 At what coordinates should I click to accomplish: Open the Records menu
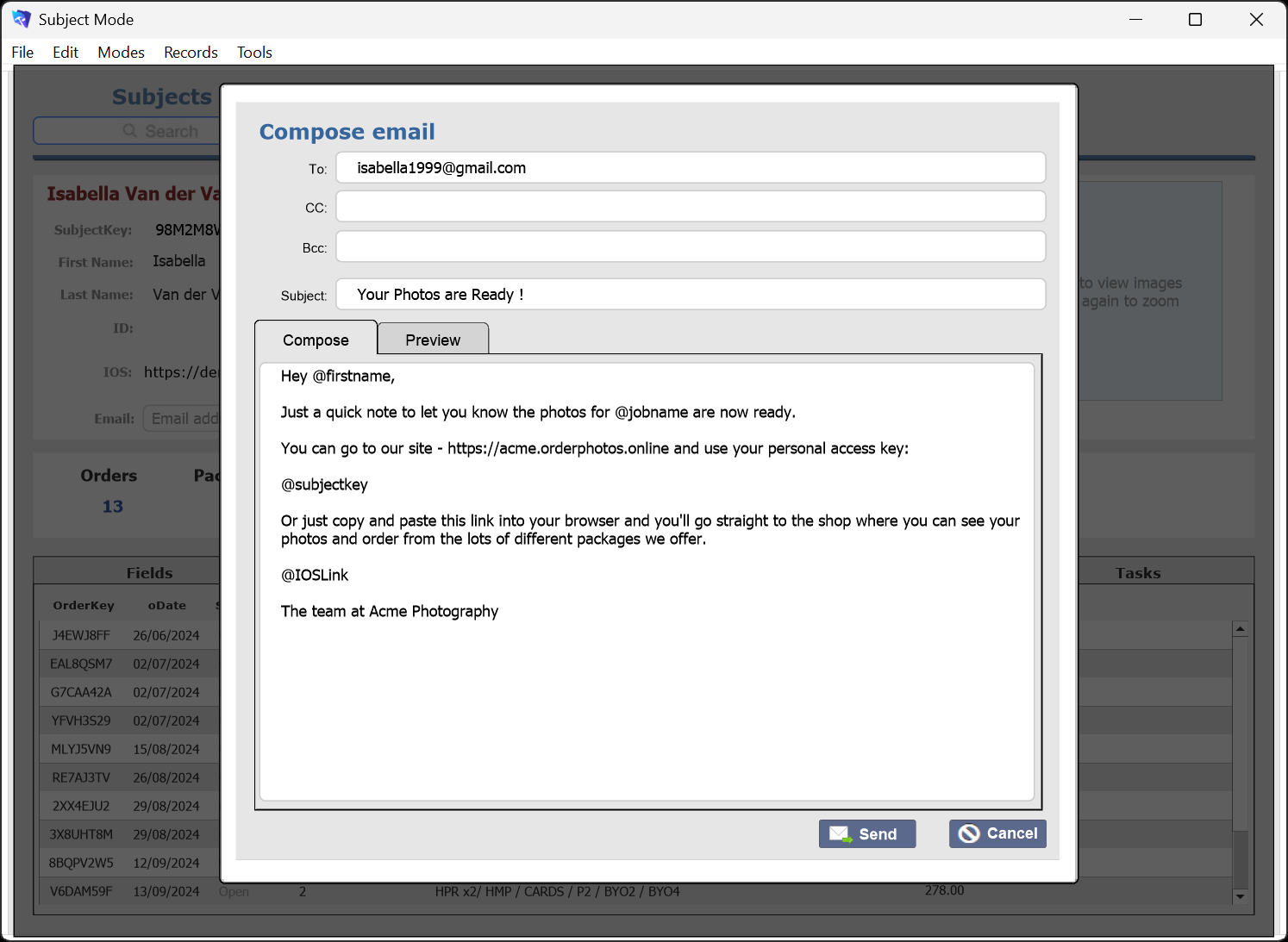click(x=191, y=52)
